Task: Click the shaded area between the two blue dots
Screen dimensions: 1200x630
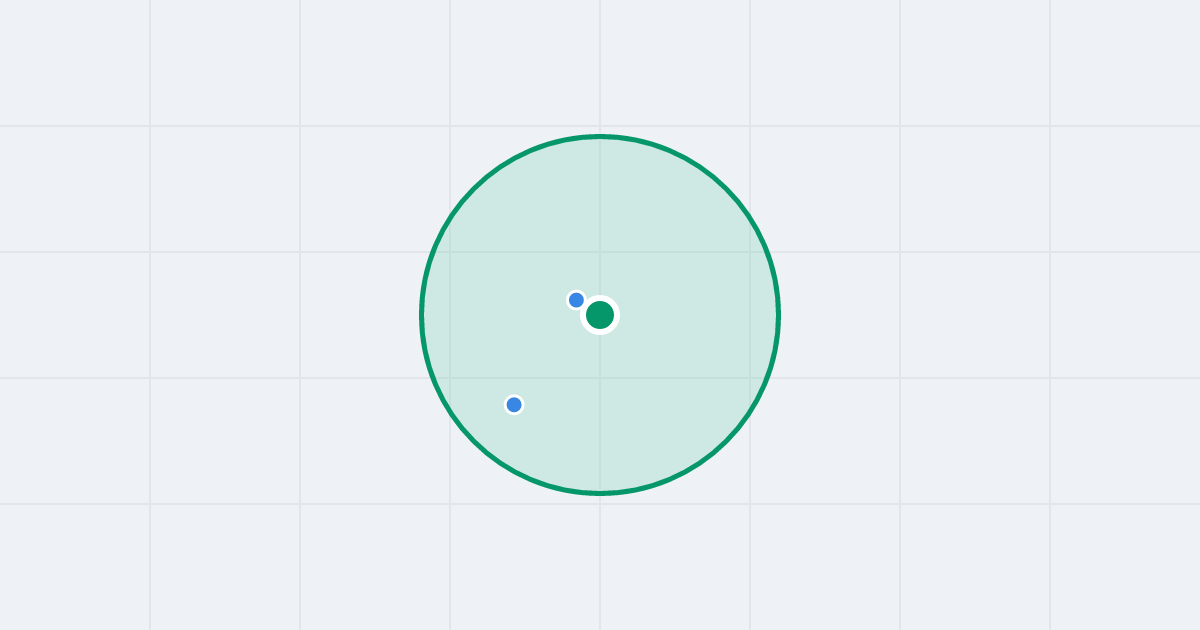Action: click(x=545, y=352)
